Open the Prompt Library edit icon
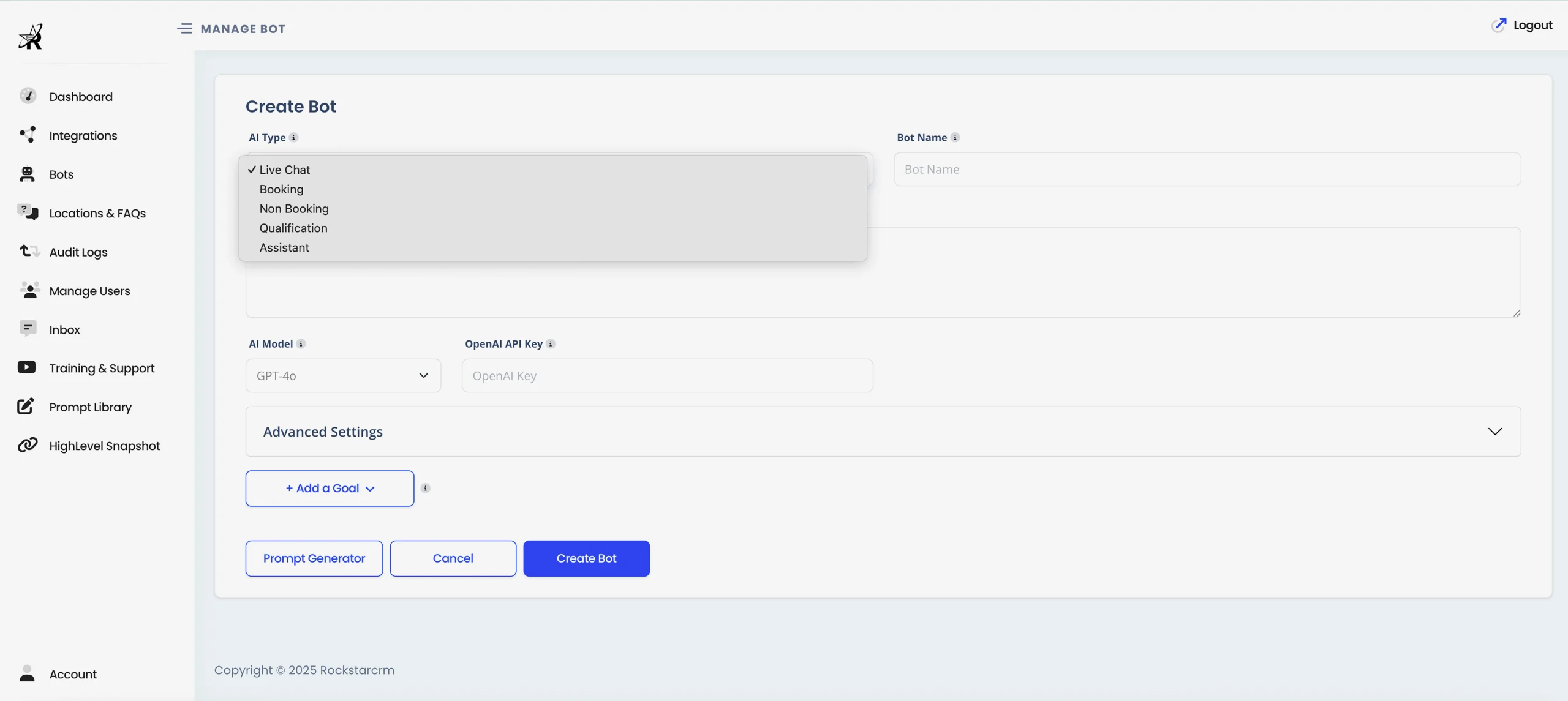Viewport: 1568px width, 701px height. 24,406
